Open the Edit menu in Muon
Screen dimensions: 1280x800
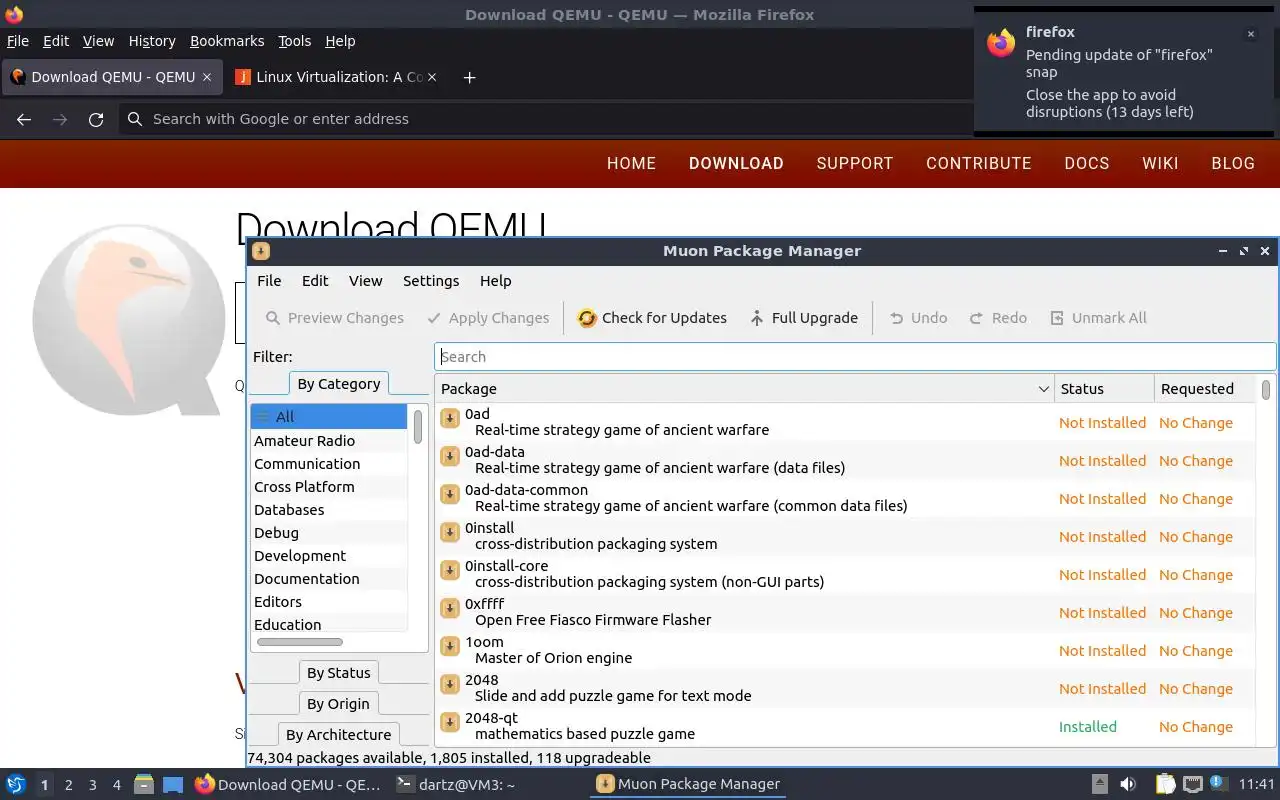click(315, 281)
